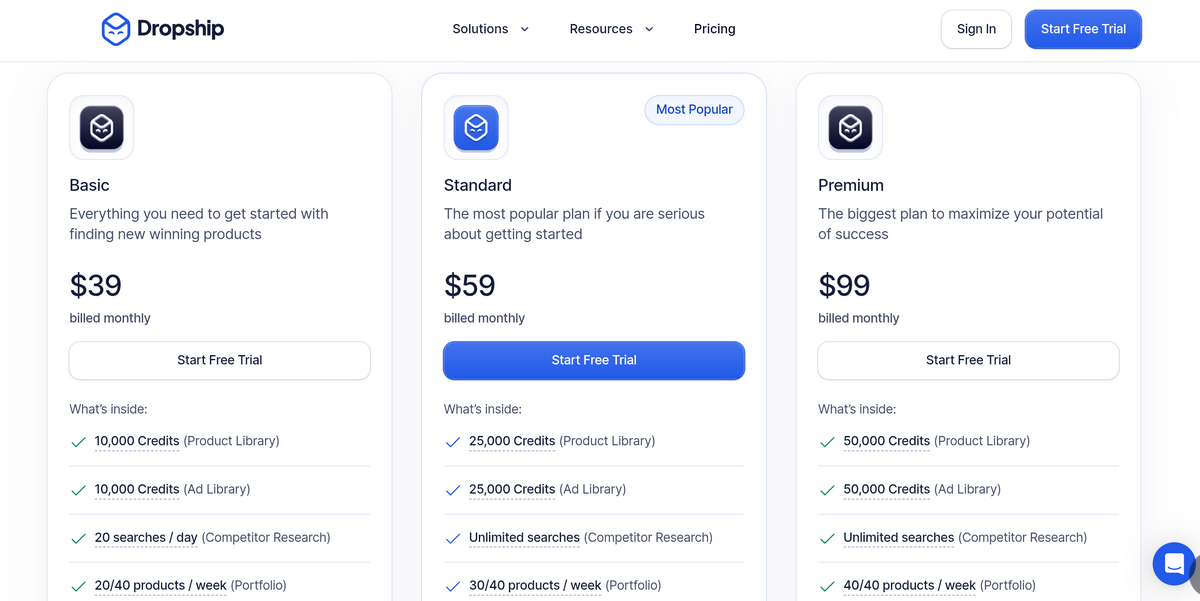Image resolution: width=1200 pixels, height=601 pixels.
Task: Expand the Solutions dropdown
Action: [x=489, y=29]
